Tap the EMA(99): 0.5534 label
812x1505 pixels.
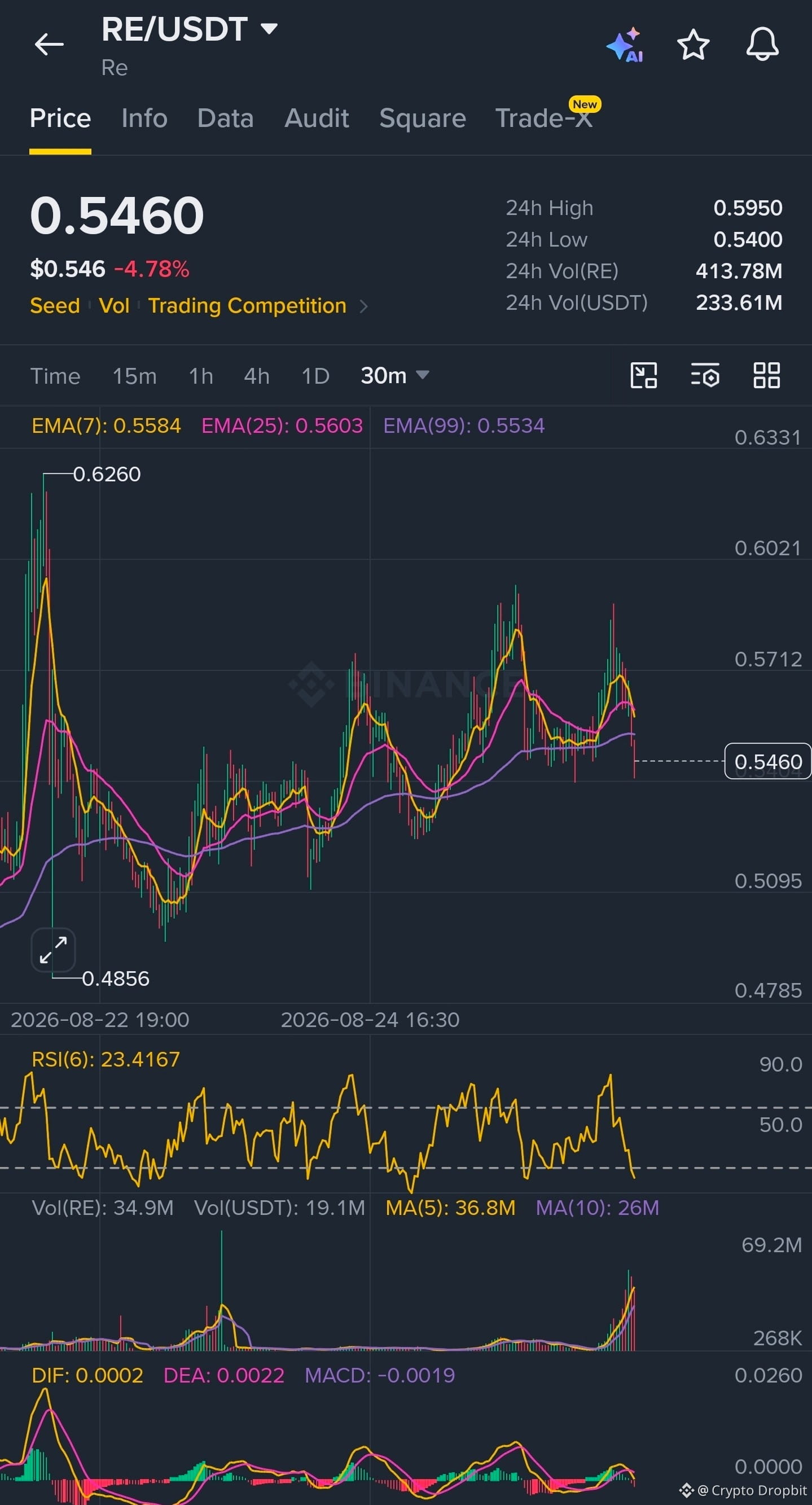[x=464, y=425]
